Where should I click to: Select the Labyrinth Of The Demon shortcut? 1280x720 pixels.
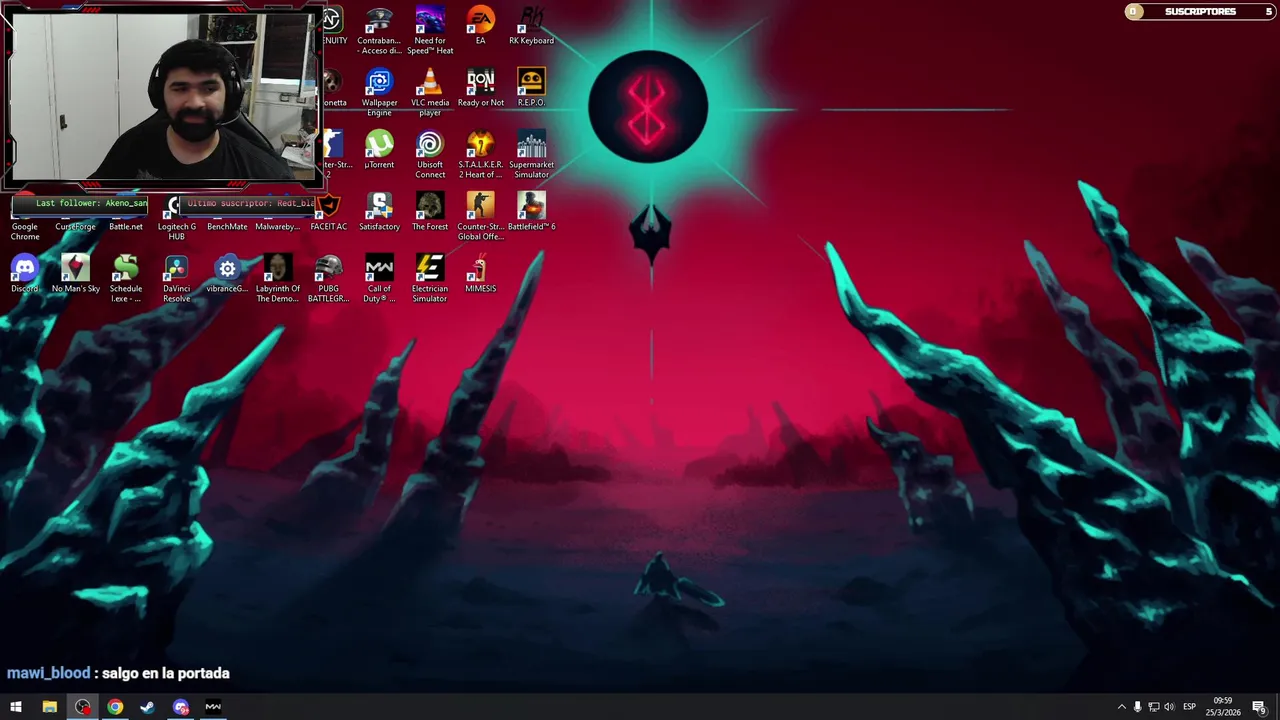[277, 278]
